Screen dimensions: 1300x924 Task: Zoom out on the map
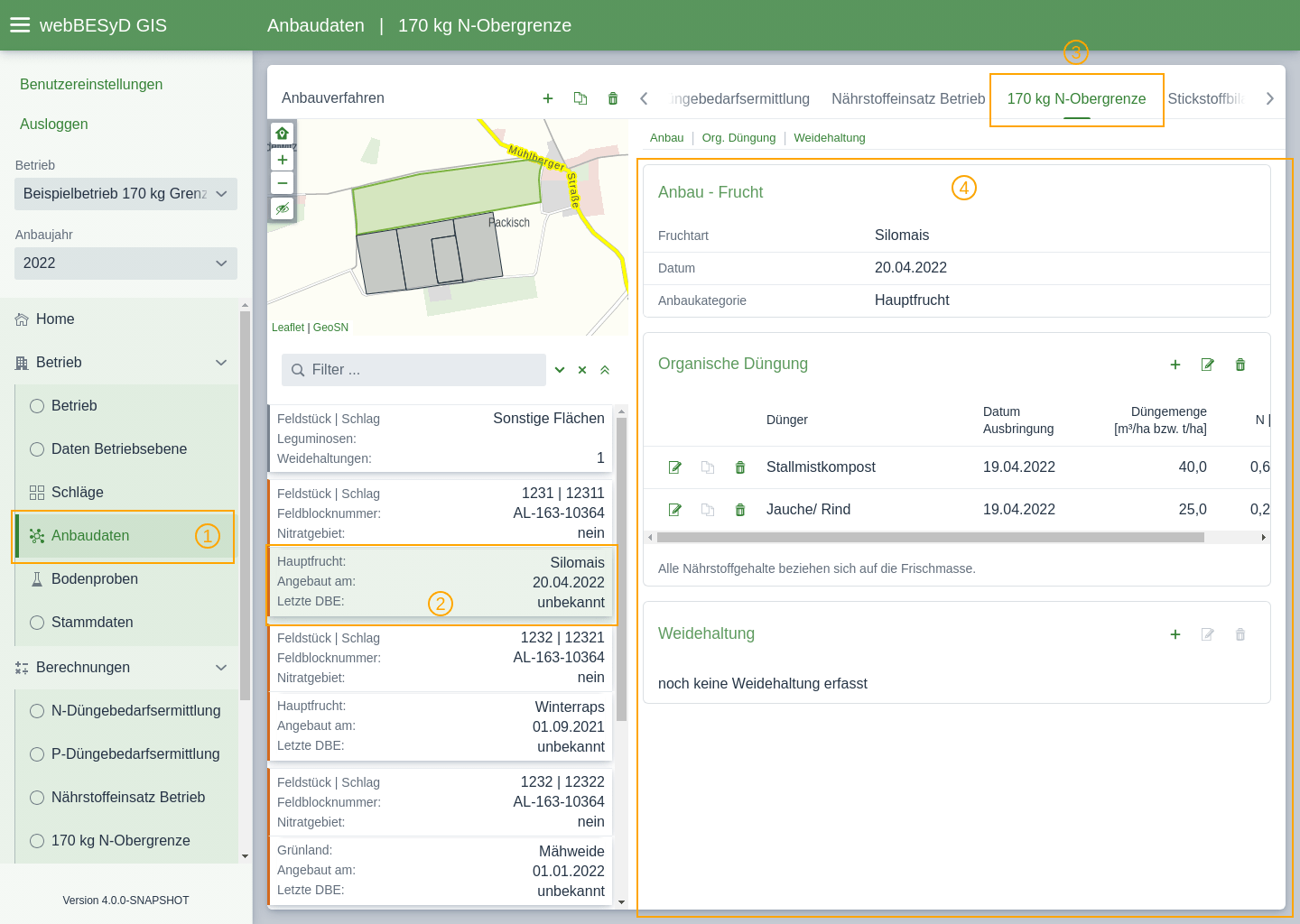pyautogui.click(x=283, y=183)
